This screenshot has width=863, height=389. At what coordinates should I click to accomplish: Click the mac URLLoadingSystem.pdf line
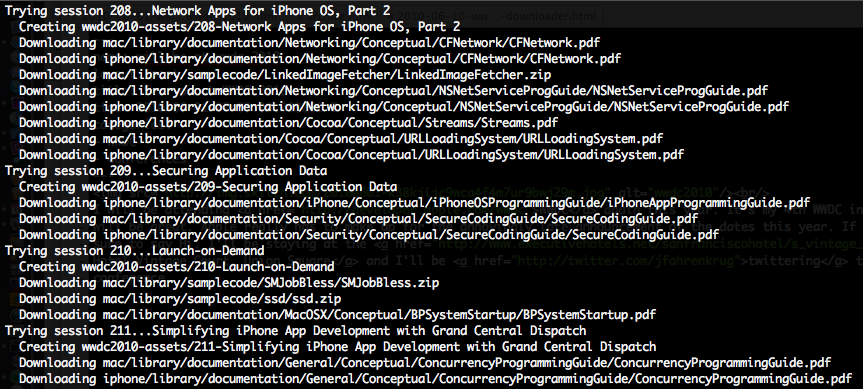point(341,138)
